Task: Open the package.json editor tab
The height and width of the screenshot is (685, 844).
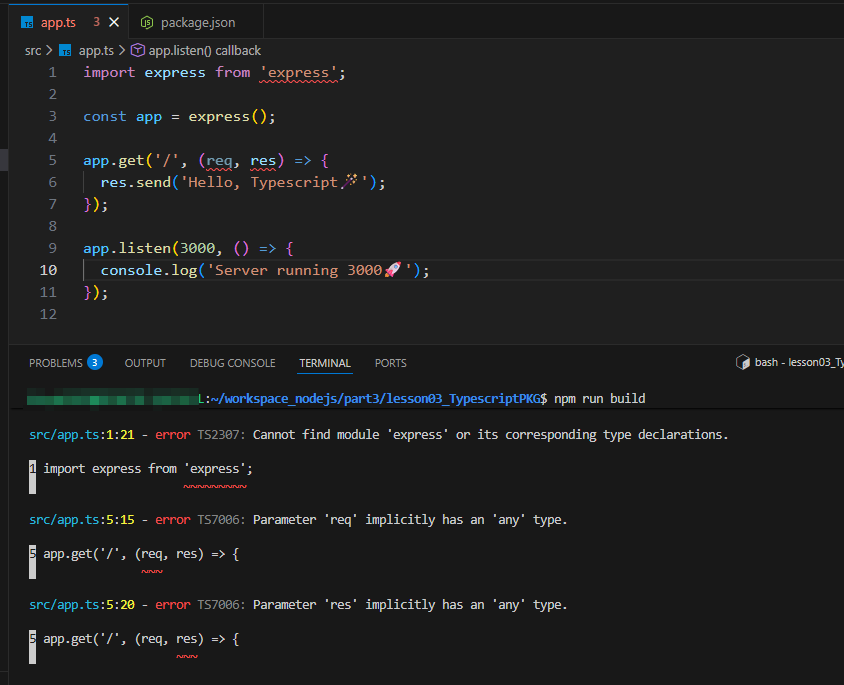Action: 198,23
